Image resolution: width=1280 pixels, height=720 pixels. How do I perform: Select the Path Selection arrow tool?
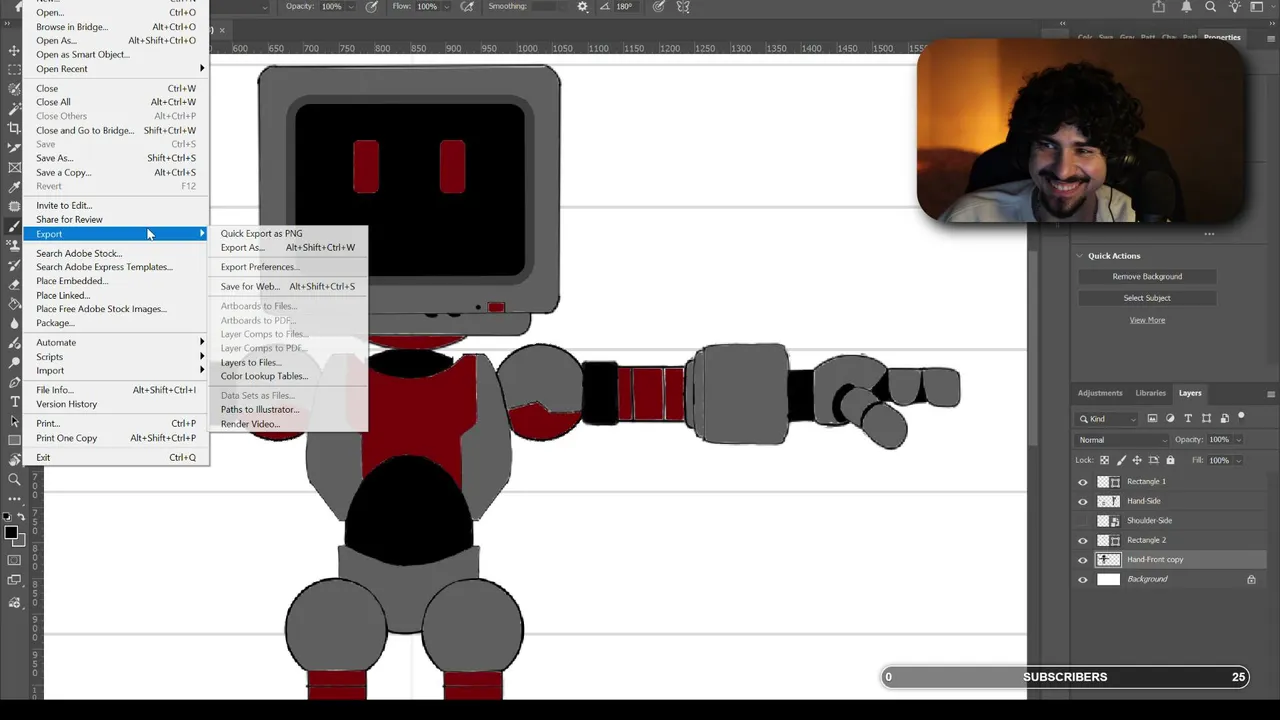point(14,421)
